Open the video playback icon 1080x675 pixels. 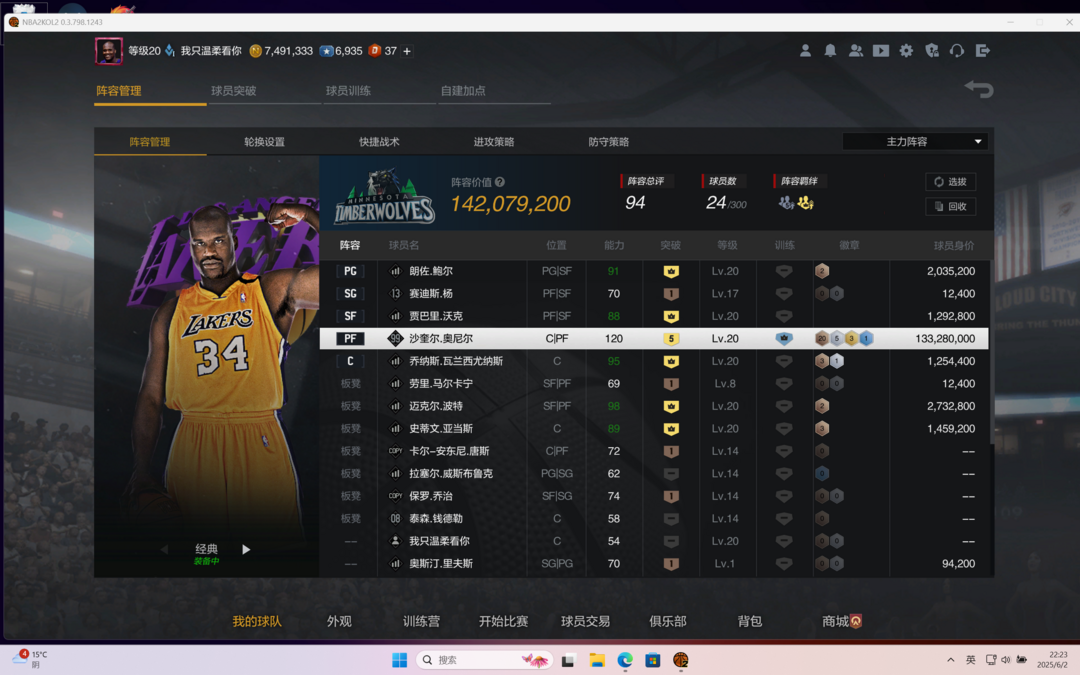880,51
